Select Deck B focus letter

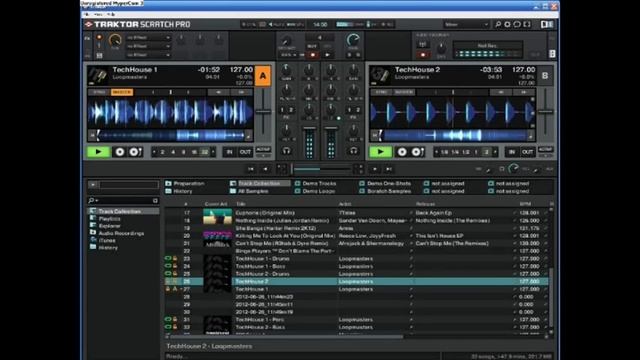click(x=545, y=76)
